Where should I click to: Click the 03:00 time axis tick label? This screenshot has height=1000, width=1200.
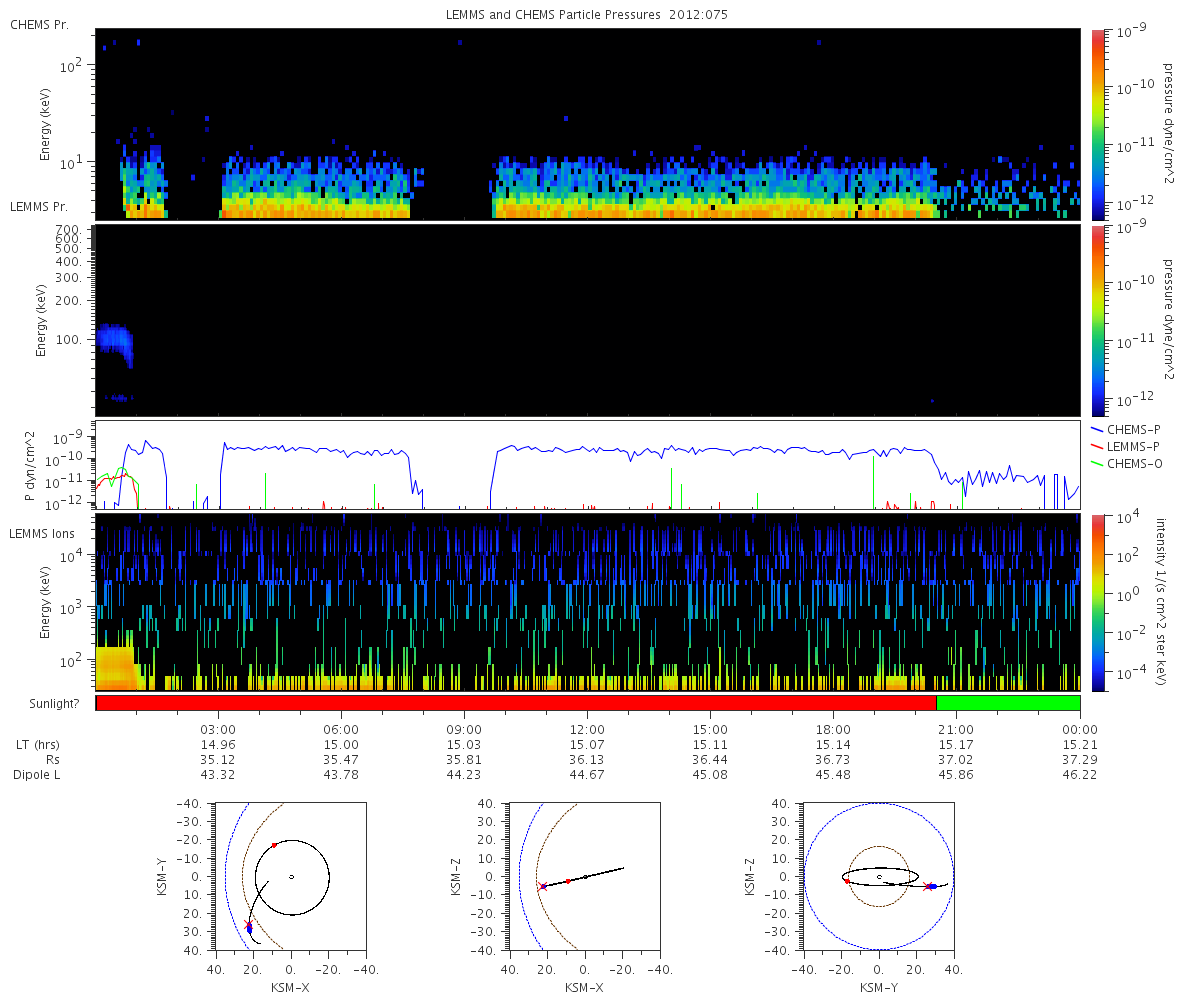pyautogui.click(x=218, y=729)
